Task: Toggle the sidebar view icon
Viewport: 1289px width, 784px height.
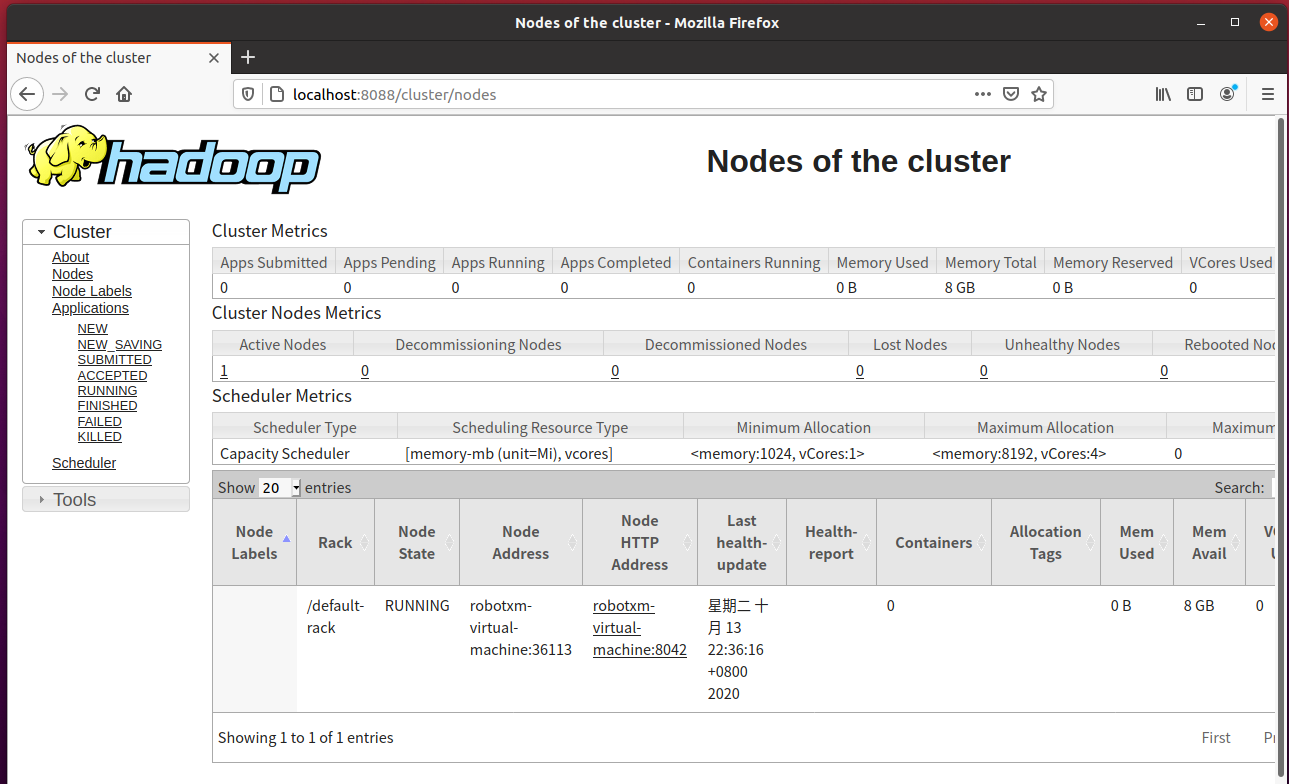Action: tap(1195, 94)
